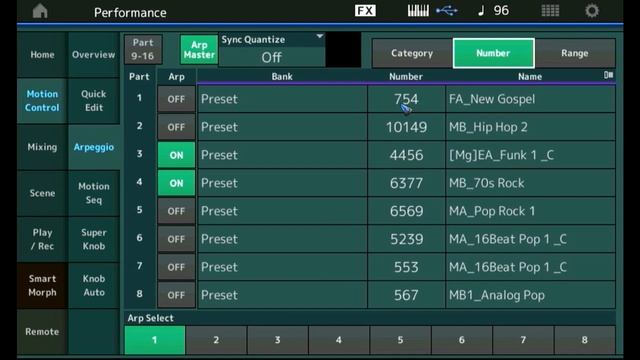Image resolution: width=640 pixels, height=360 pixels.
Task: Open the Bank selector for Part 7
Action: (x=282, y=267)
